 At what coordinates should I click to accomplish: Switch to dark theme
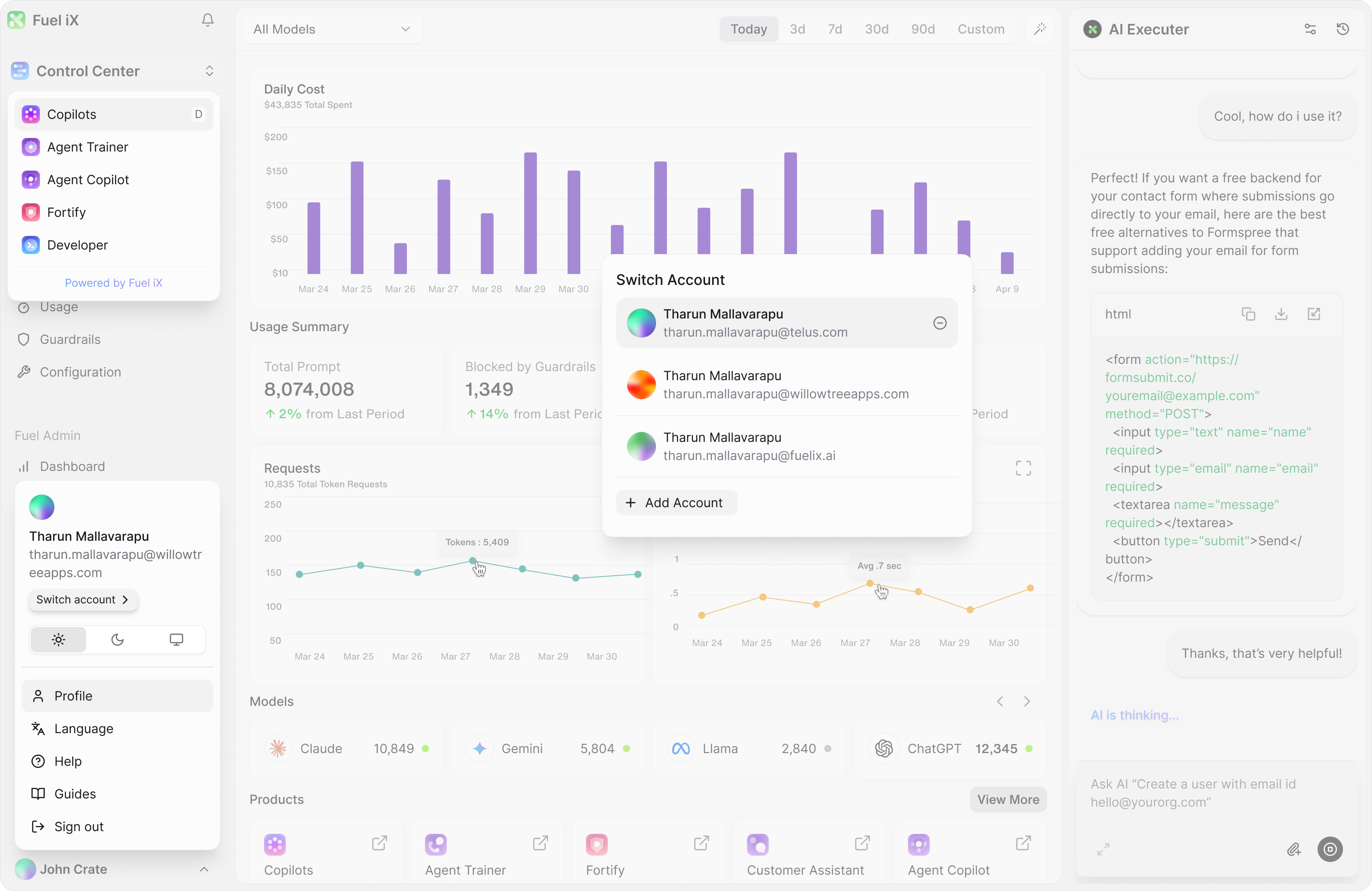118,640
